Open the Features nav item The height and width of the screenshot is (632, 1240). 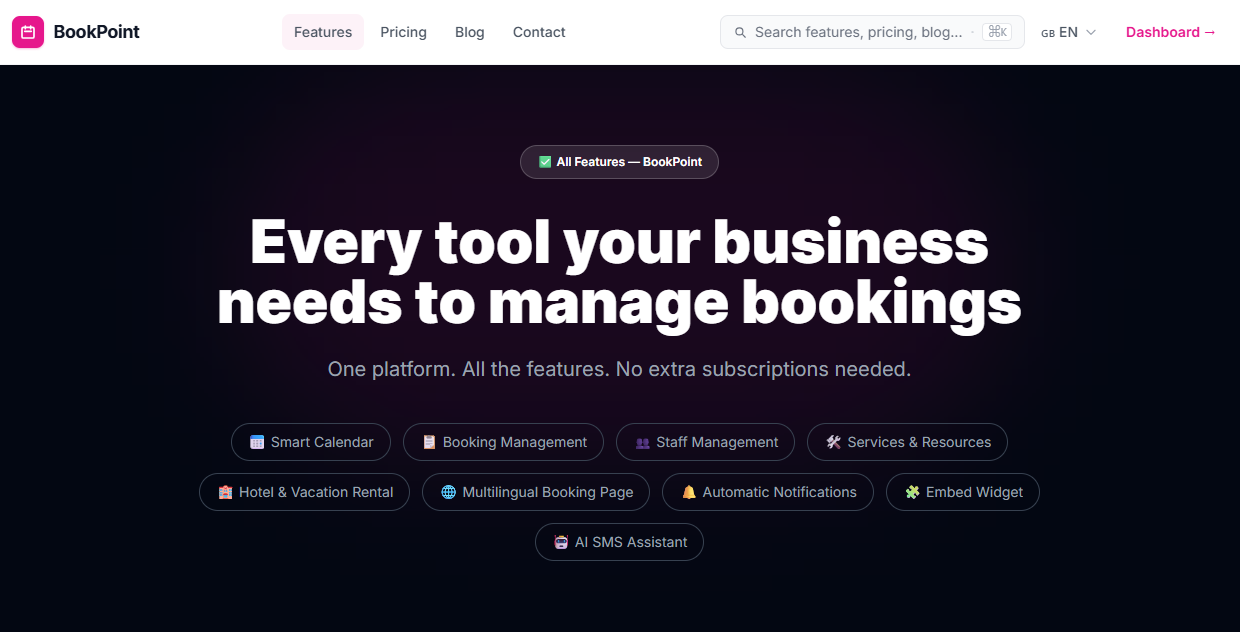click(x=323, y=32)
